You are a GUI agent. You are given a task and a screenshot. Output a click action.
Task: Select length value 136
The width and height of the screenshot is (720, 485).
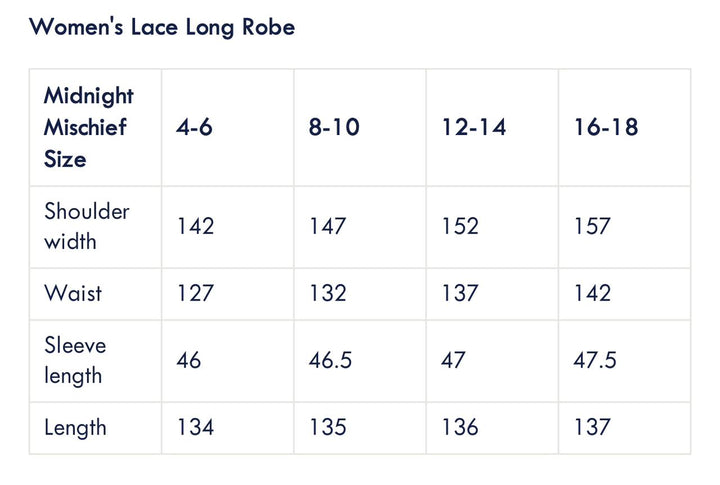(460, 428)
